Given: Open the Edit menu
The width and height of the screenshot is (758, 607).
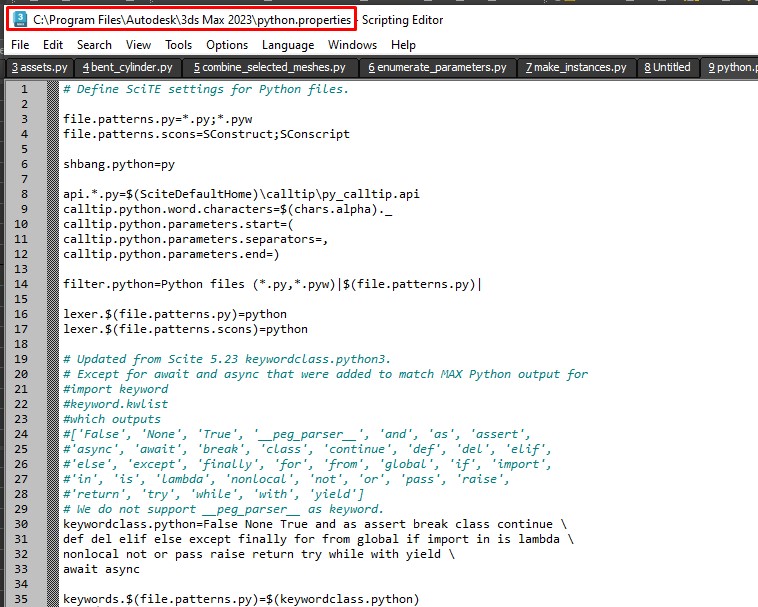Looking at the screenshot, I should tap(53, 45).
